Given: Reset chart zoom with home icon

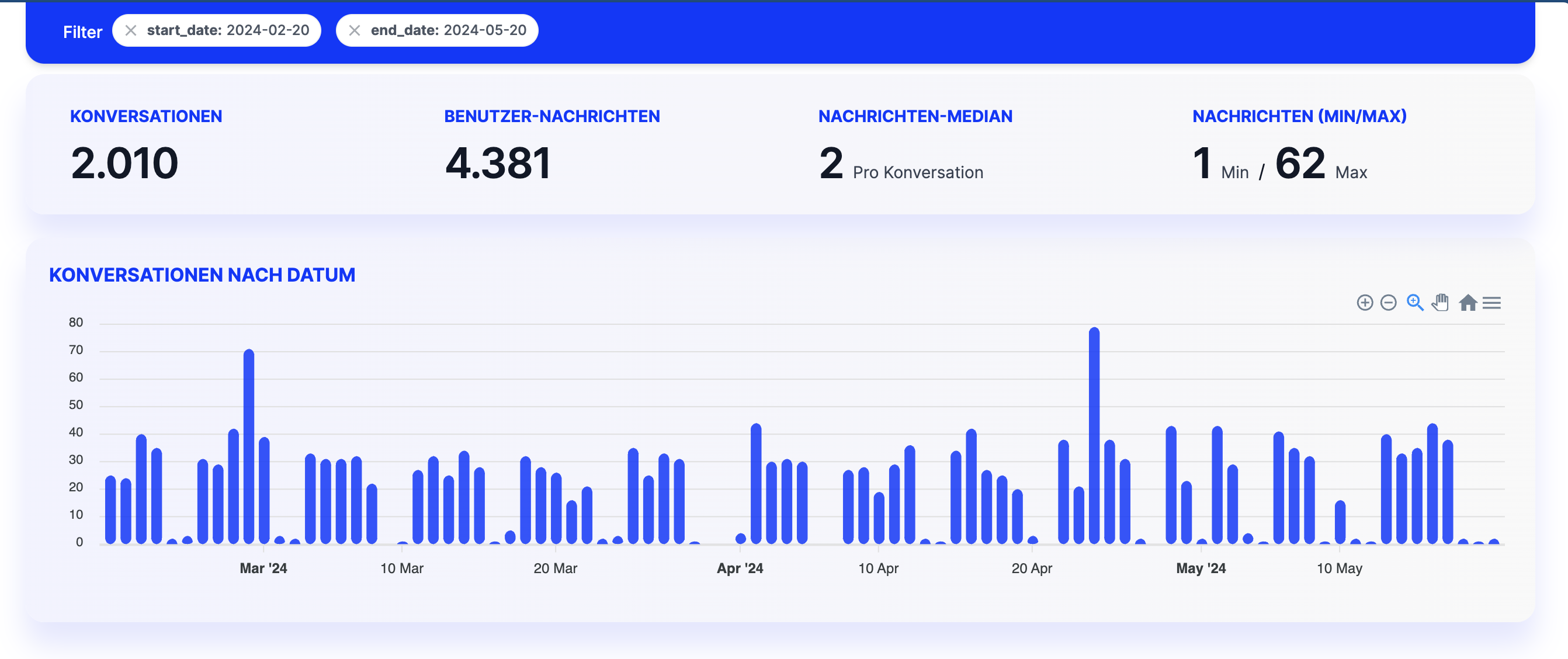Looking at the screenshot, I should click(1468, 303).
